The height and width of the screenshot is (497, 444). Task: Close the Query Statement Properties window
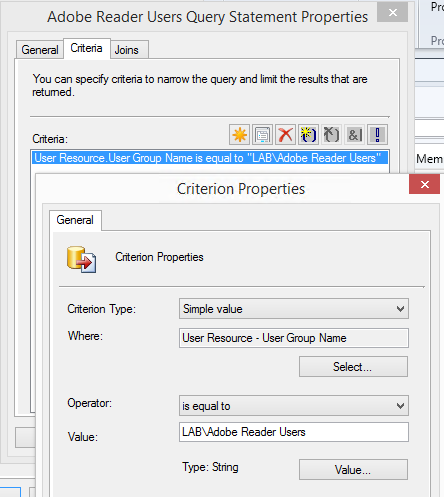pos(393,13)
